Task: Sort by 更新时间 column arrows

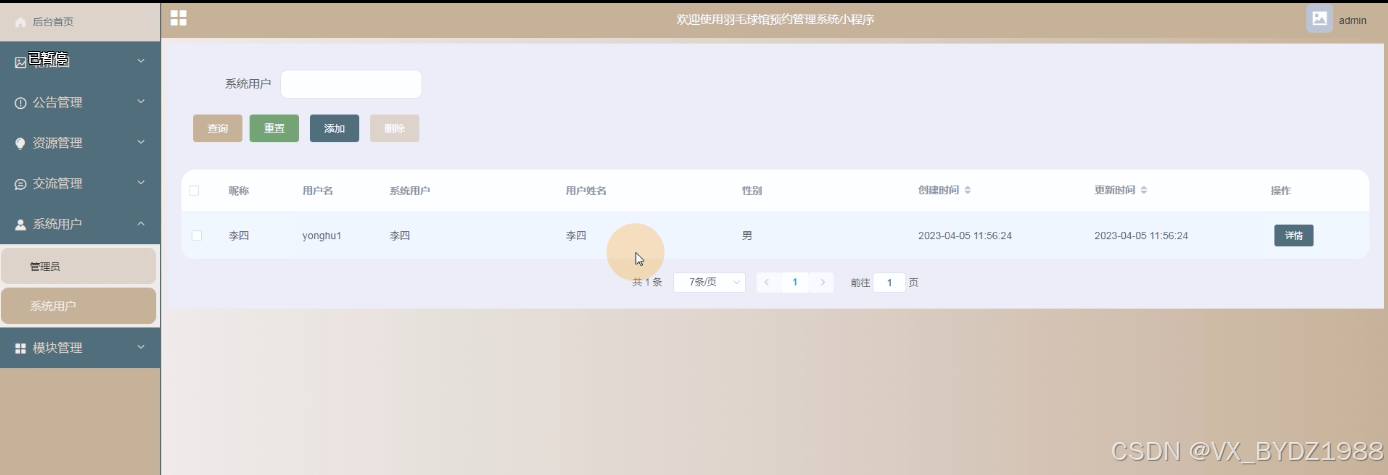Action: point(1144,190)
